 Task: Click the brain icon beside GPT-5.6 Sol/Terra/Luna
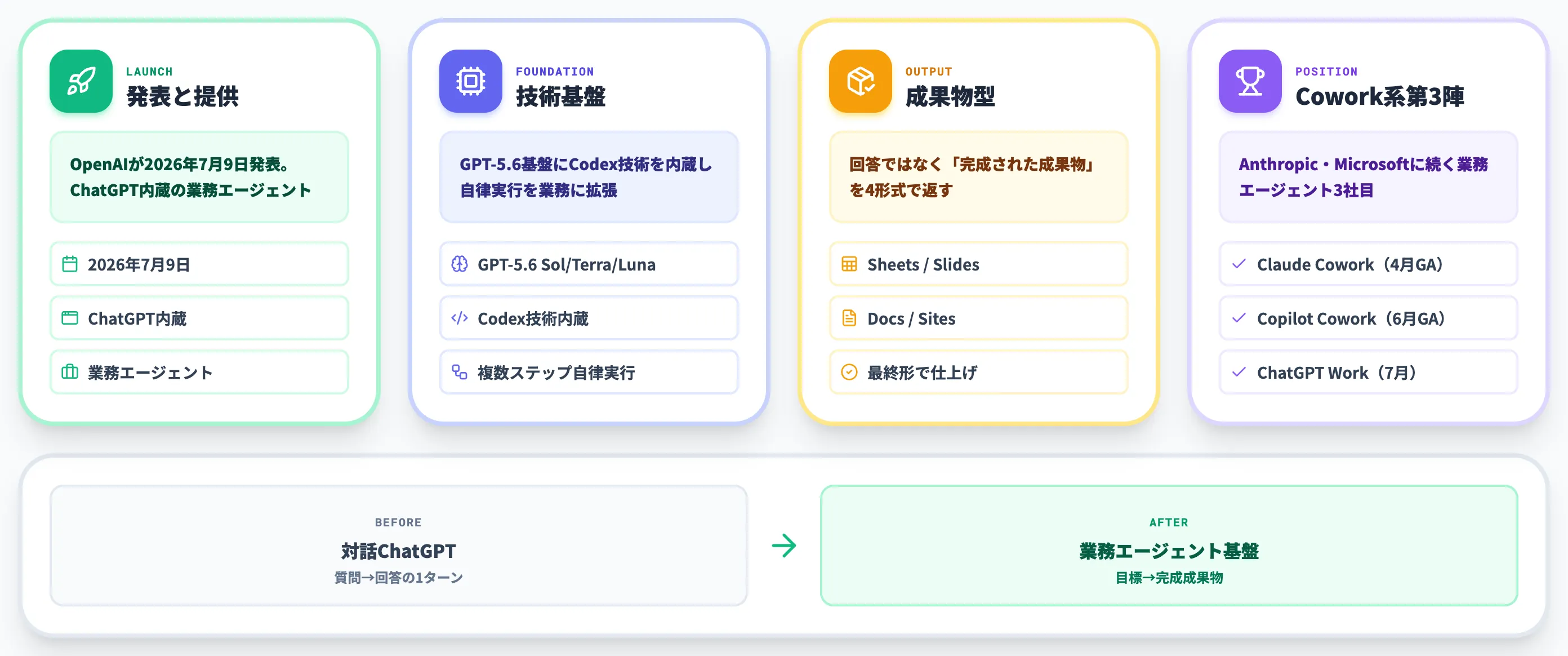click(x=460, y=264)
